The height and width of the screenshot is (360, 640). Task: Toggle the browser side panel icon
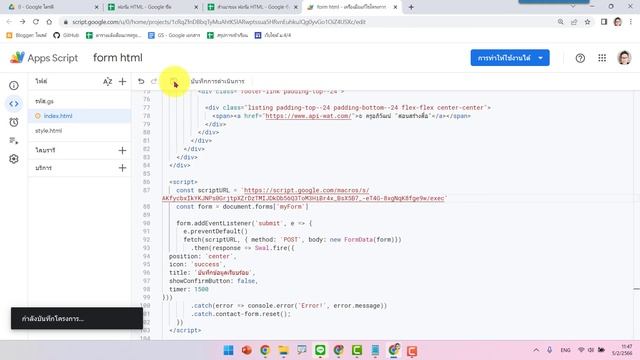(604, 22)
